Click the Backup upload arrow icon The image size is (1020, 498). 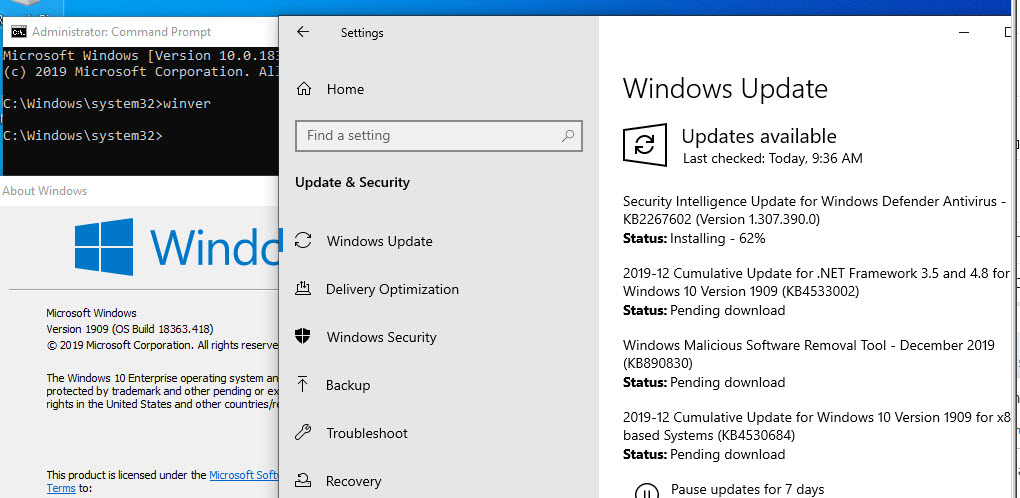pos(303,385)
